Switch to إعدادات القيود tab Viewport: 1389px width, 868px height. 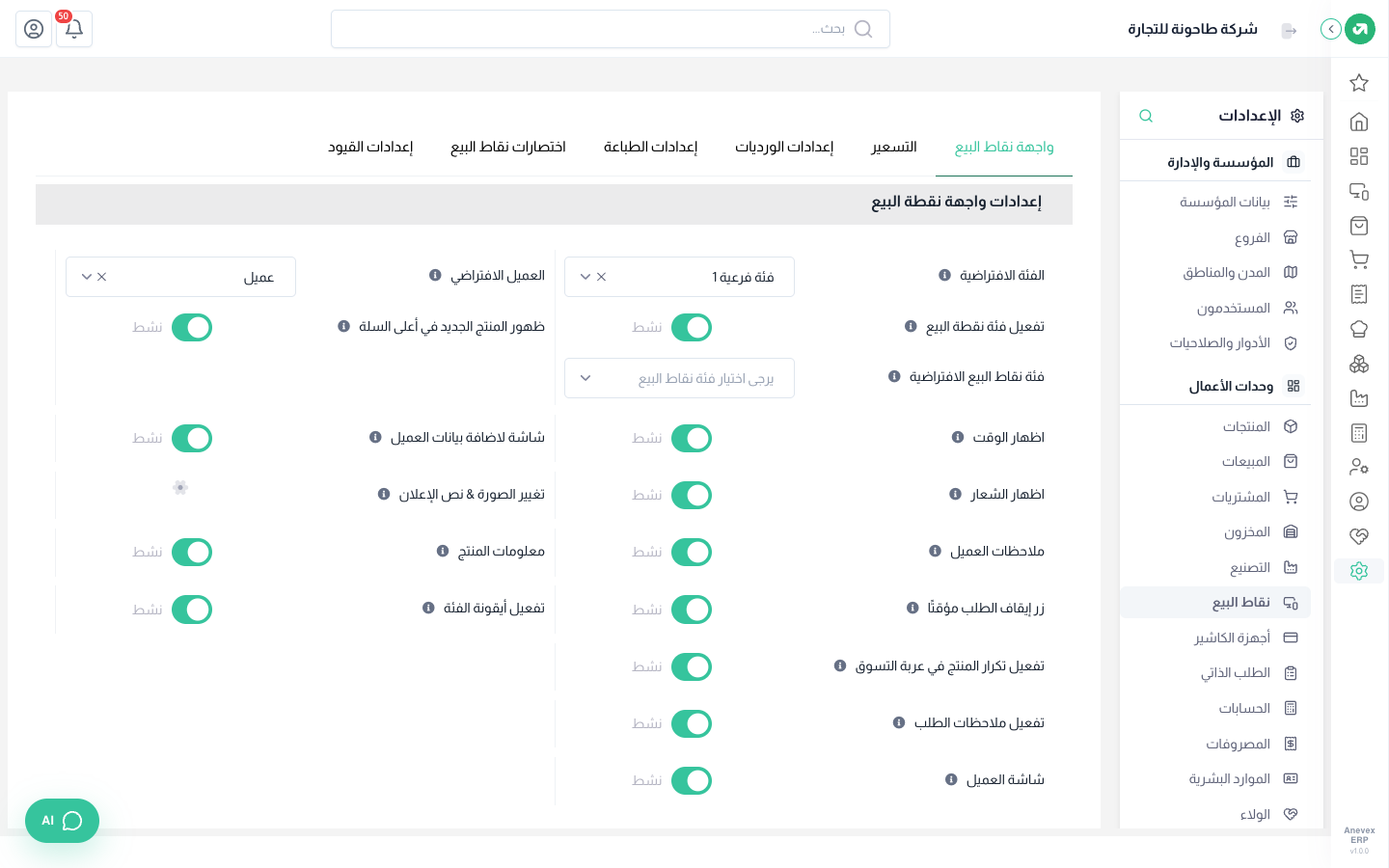click(370, 147)
